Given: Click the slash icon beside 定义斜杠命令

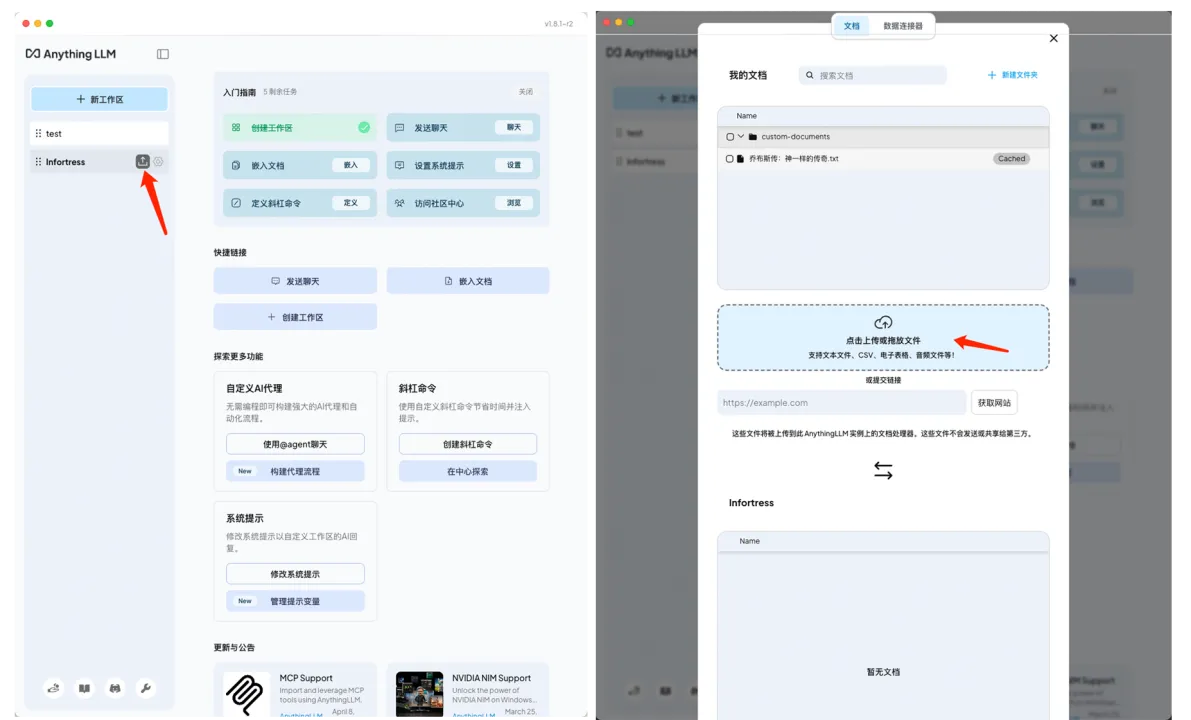Looking at the screenshot, I should tap(236, 203).
